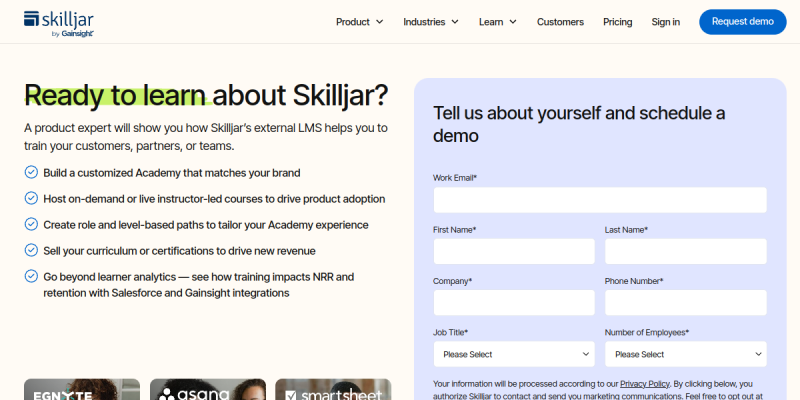Go to the Customers page
Viewport: 800px width, 400px height.
(x=560, y=22)
